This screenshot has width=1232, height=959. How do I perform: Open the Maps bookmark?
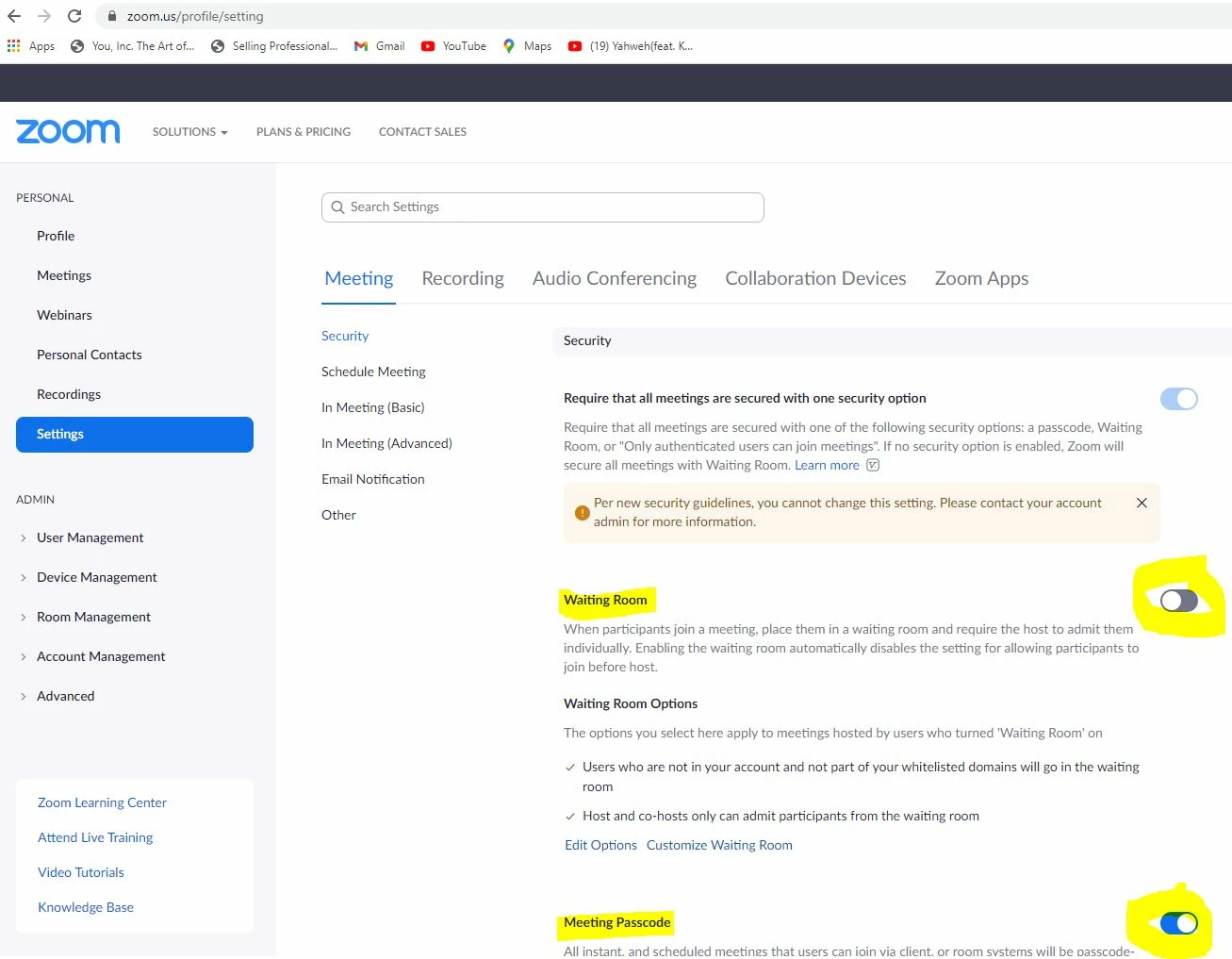pyautogui.click(x=527, y=45)
